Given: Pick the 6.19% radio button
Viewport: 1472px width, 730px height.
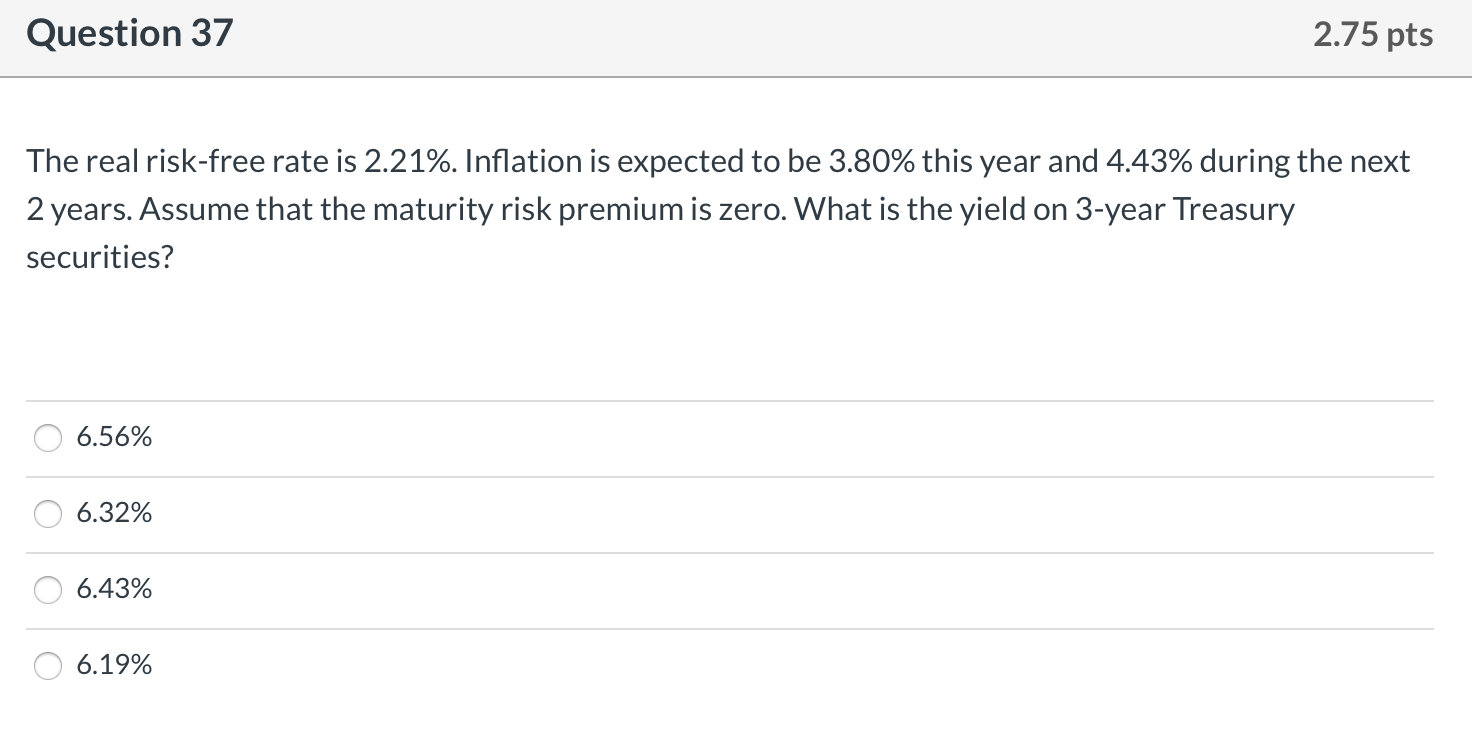Looking at the screenshot, I should [48, 666].
